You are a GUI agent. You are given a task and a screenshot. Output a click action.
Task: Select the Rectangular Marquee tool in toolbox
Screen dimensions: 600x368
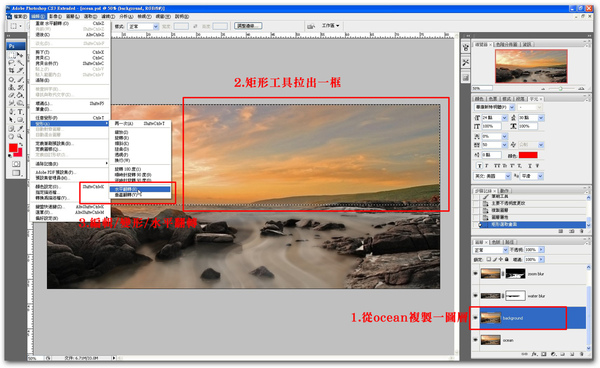click(x=12, y=55)
